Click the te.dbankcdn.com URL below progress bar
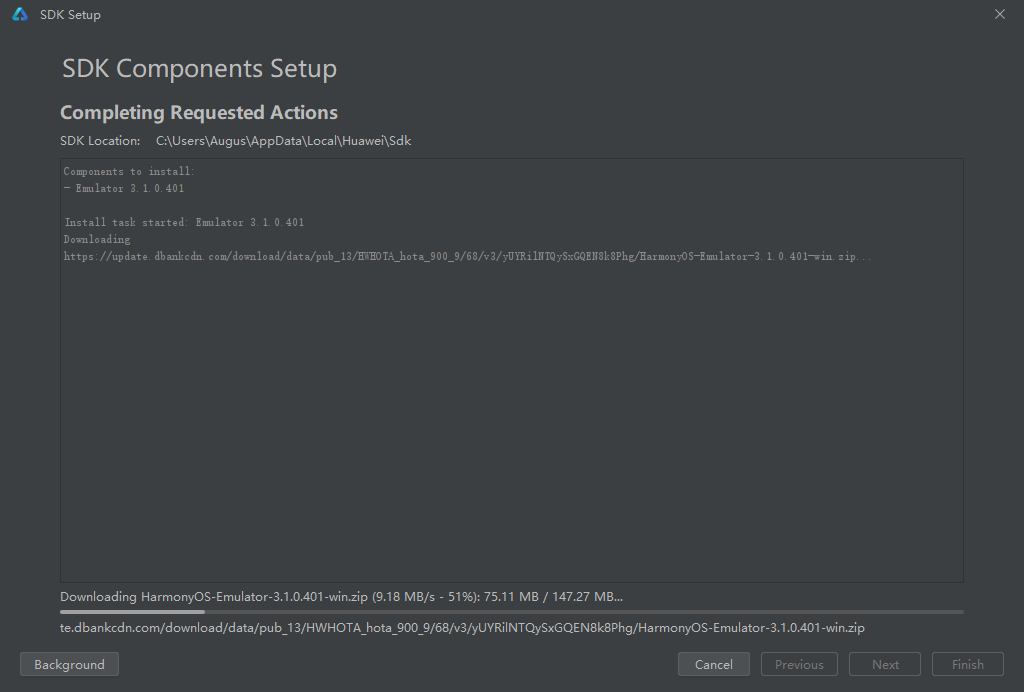The width and height of the screenshot is (1024, 692). [462, 627]
